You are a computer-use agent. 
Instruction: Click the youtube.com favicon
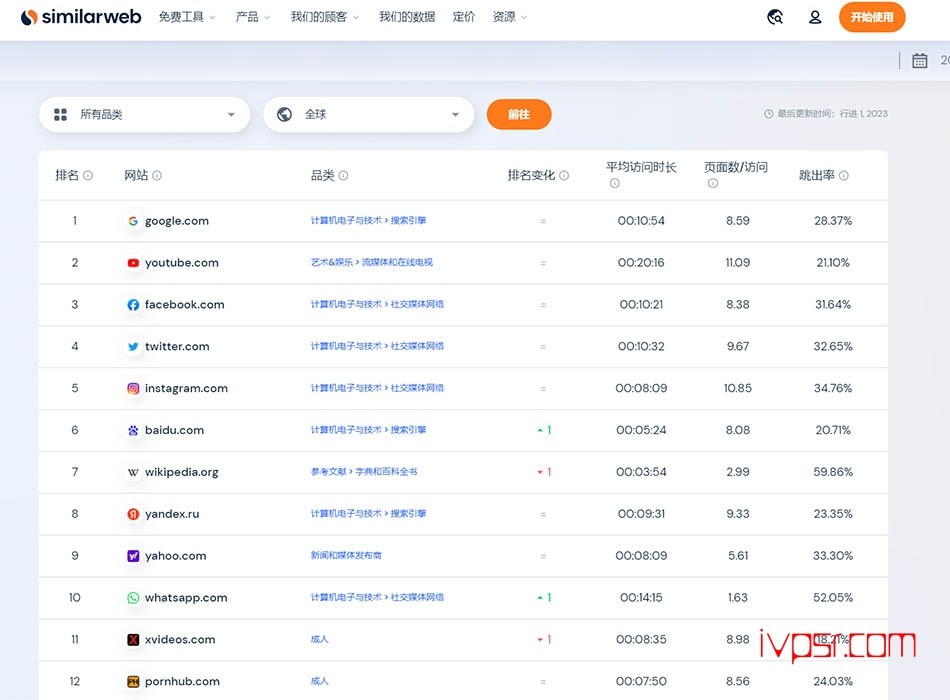(x=133, y=263)
